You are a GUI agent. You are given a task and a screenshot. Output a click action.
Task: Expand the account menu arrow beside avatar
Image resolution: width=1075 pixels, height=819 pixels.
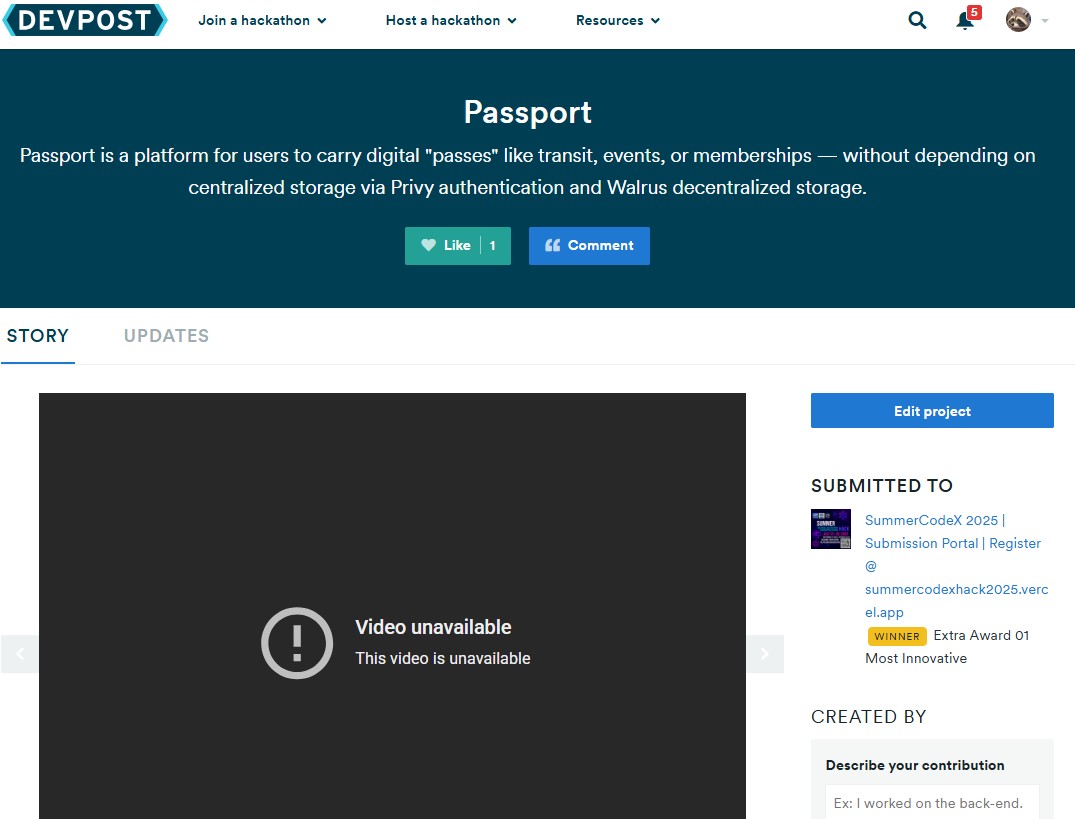(1045, 21)
